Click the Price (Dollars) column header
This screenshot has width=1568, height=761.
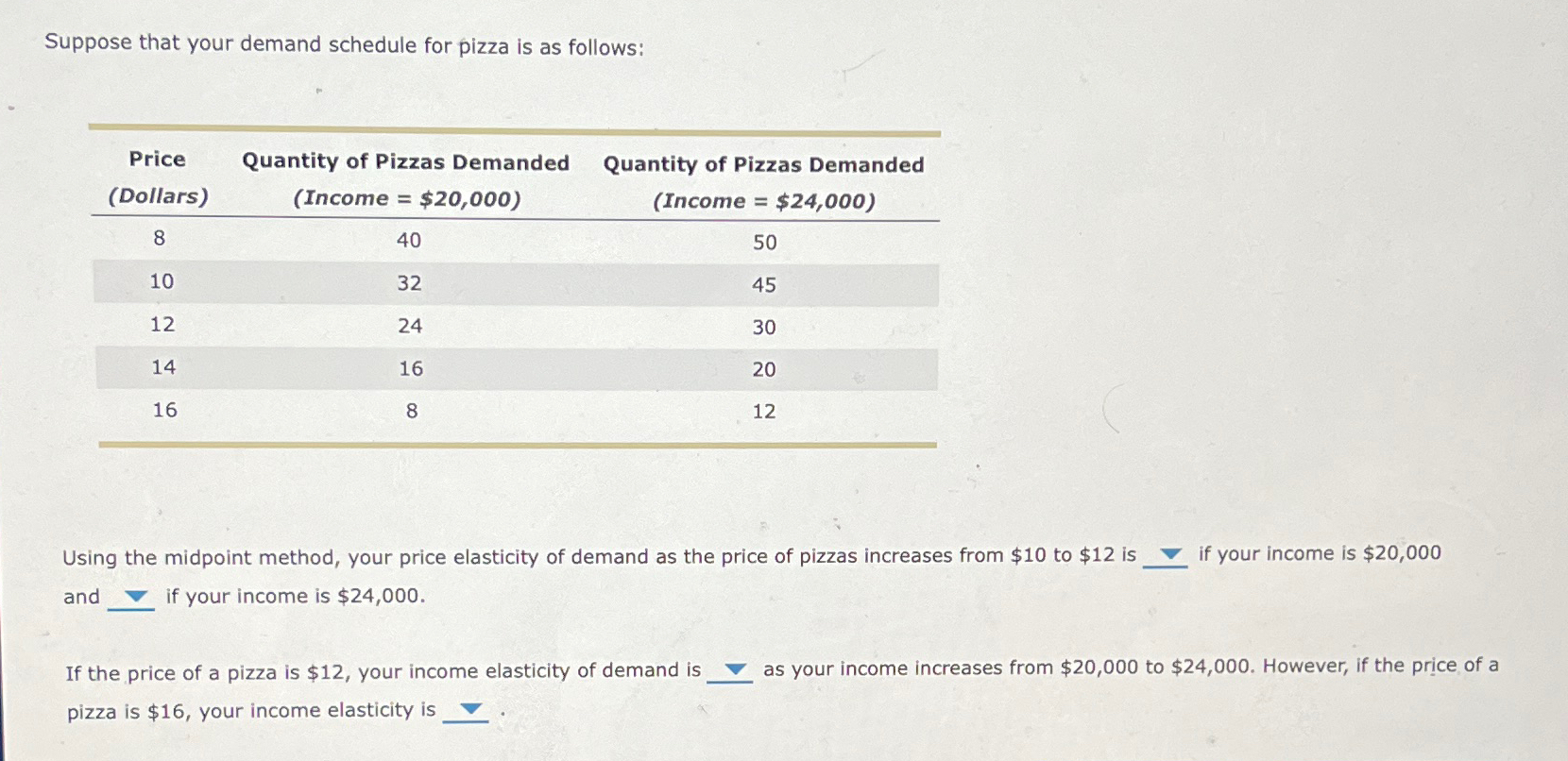coord(158,178)
